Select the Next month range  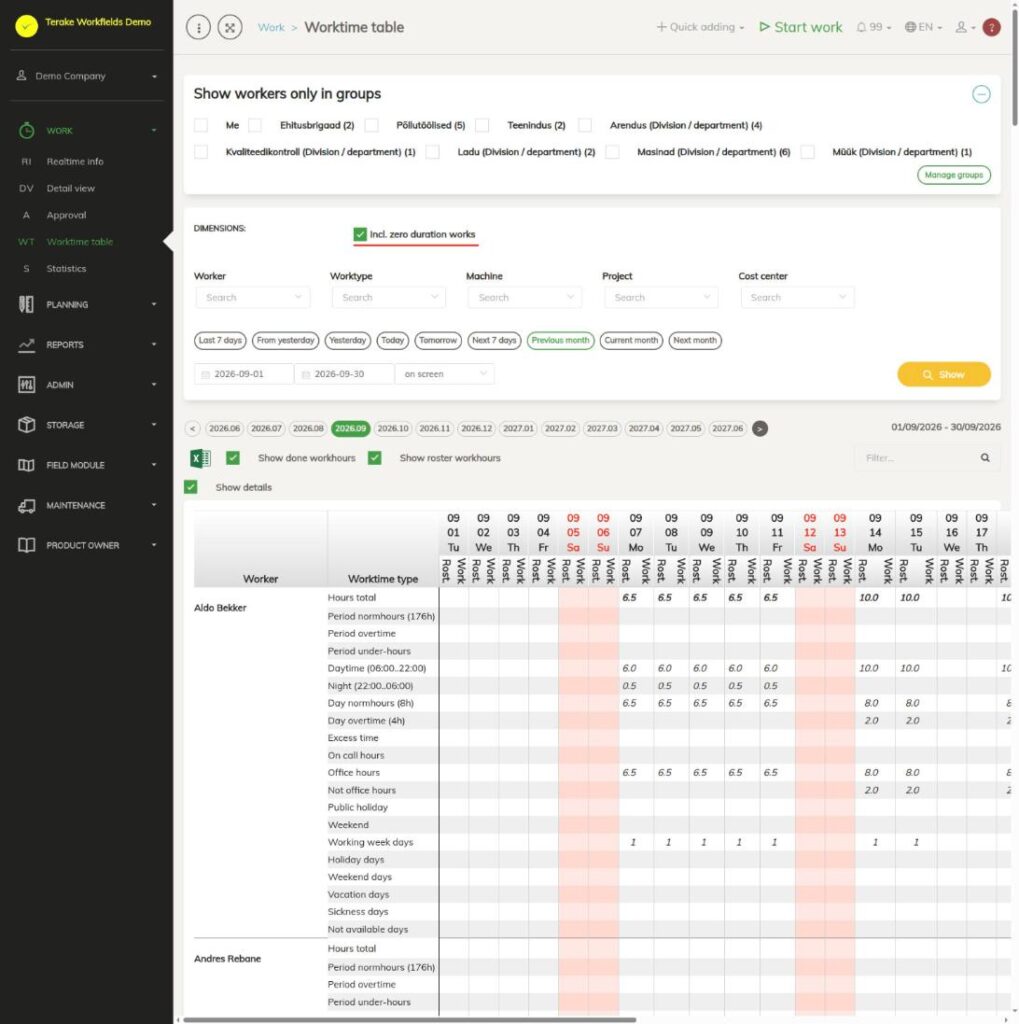pyautogui.click(x=694, y=340)
